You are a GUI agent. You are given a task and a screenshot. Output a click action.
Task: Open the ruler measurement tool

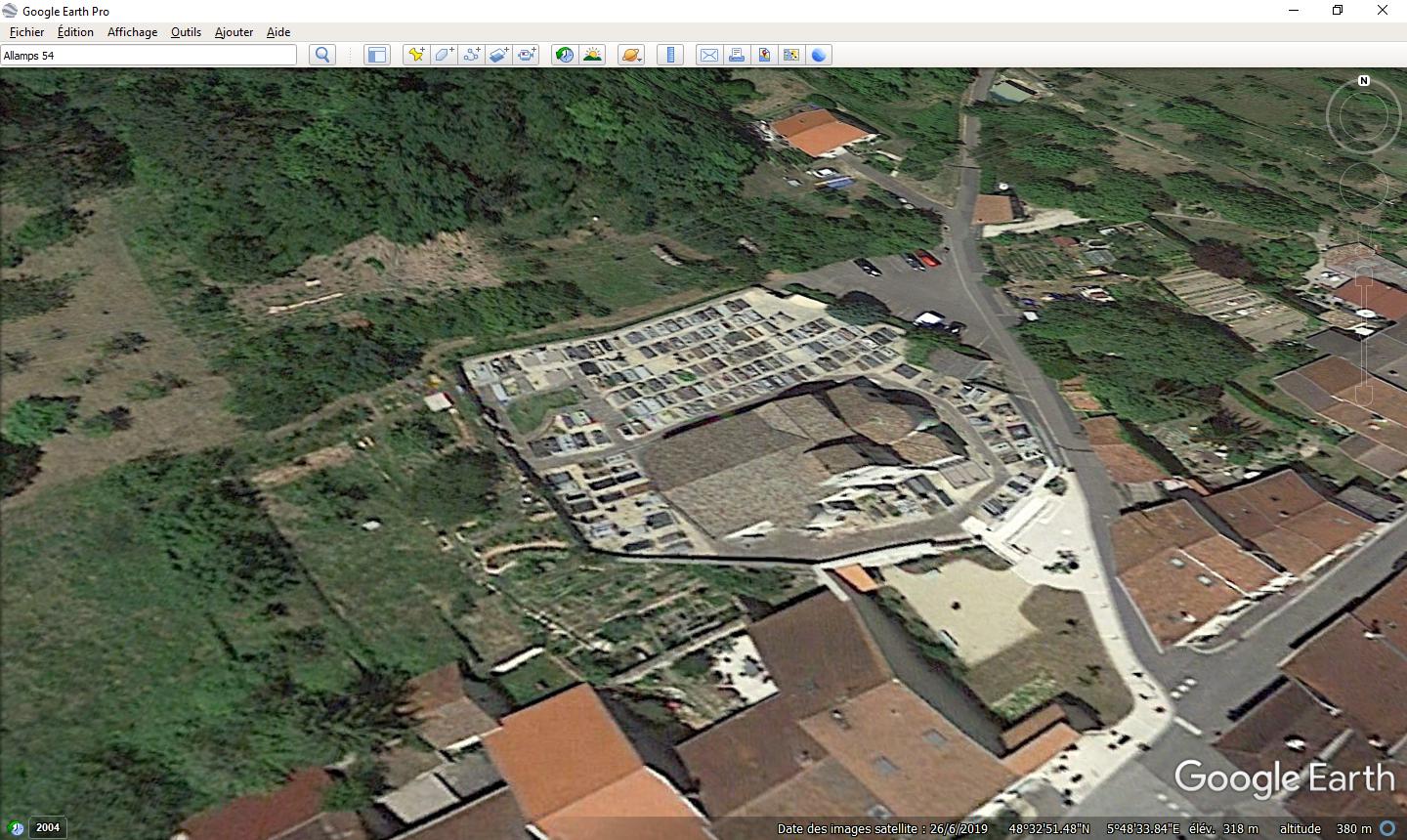pyautogui.click(x=670, y=55)
